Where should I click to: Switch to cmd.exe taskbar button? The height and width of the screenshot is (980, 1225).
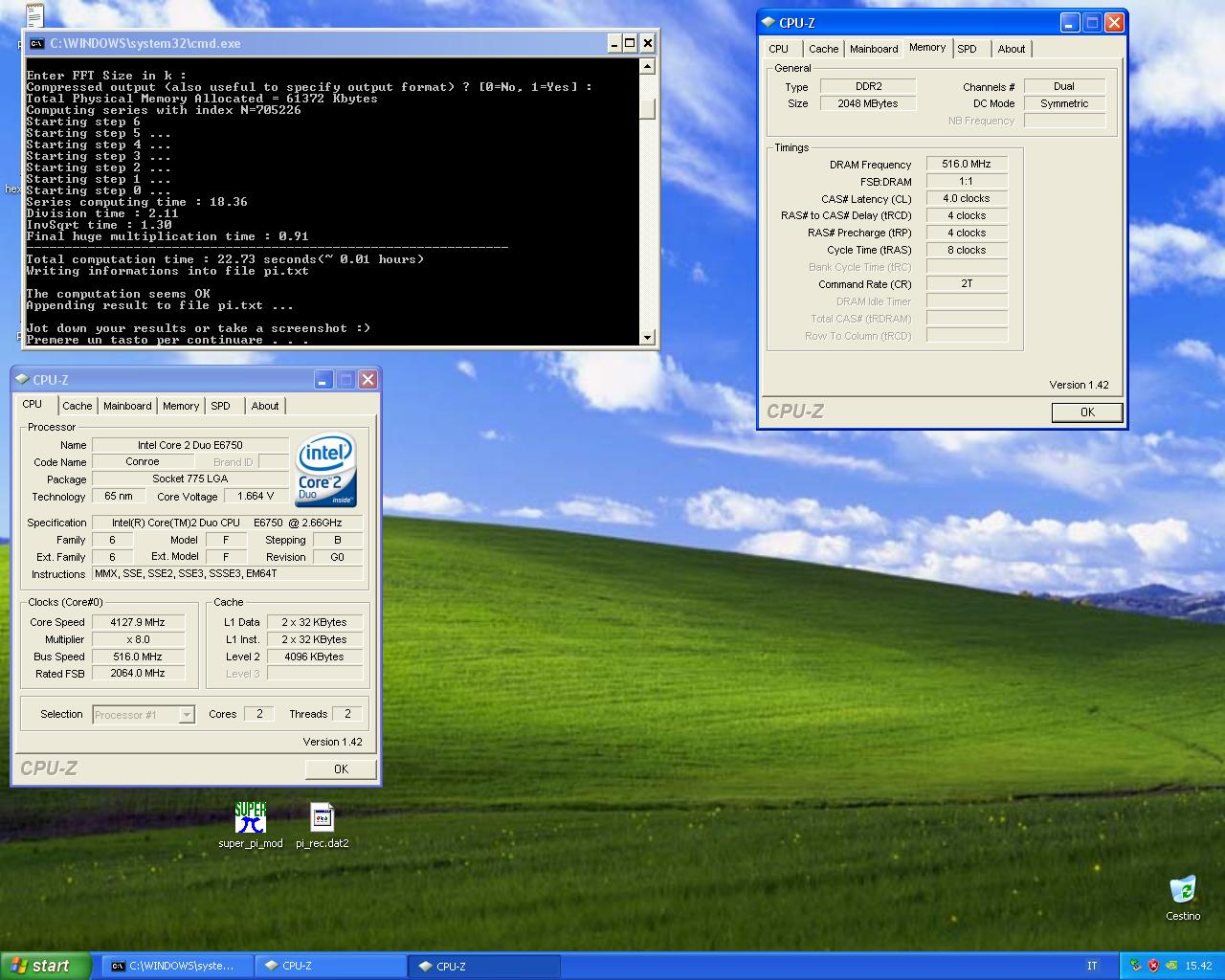click(x=176, y=966)
